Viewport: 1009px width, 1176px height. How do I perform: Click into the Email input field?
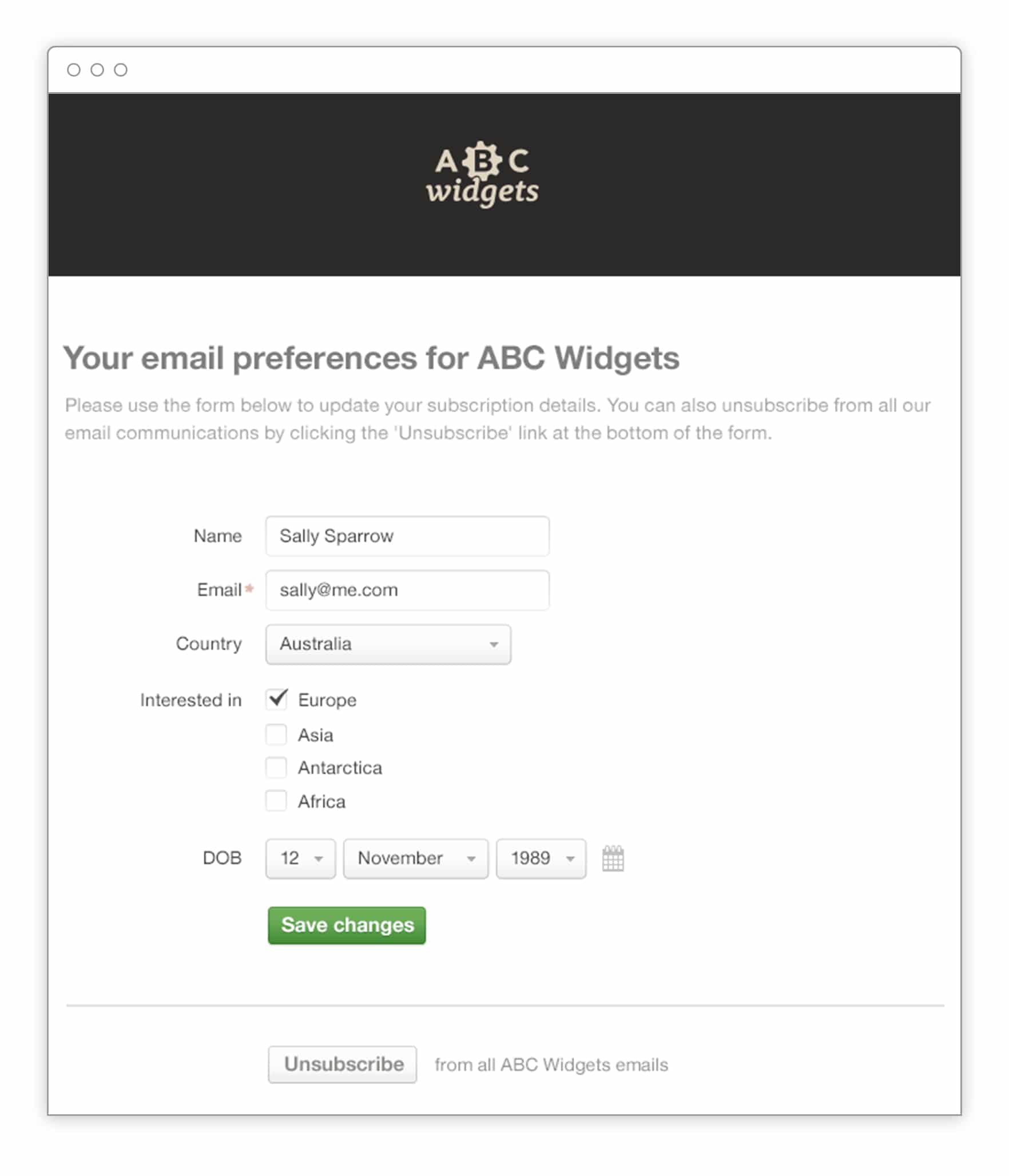tap(407, 590)
